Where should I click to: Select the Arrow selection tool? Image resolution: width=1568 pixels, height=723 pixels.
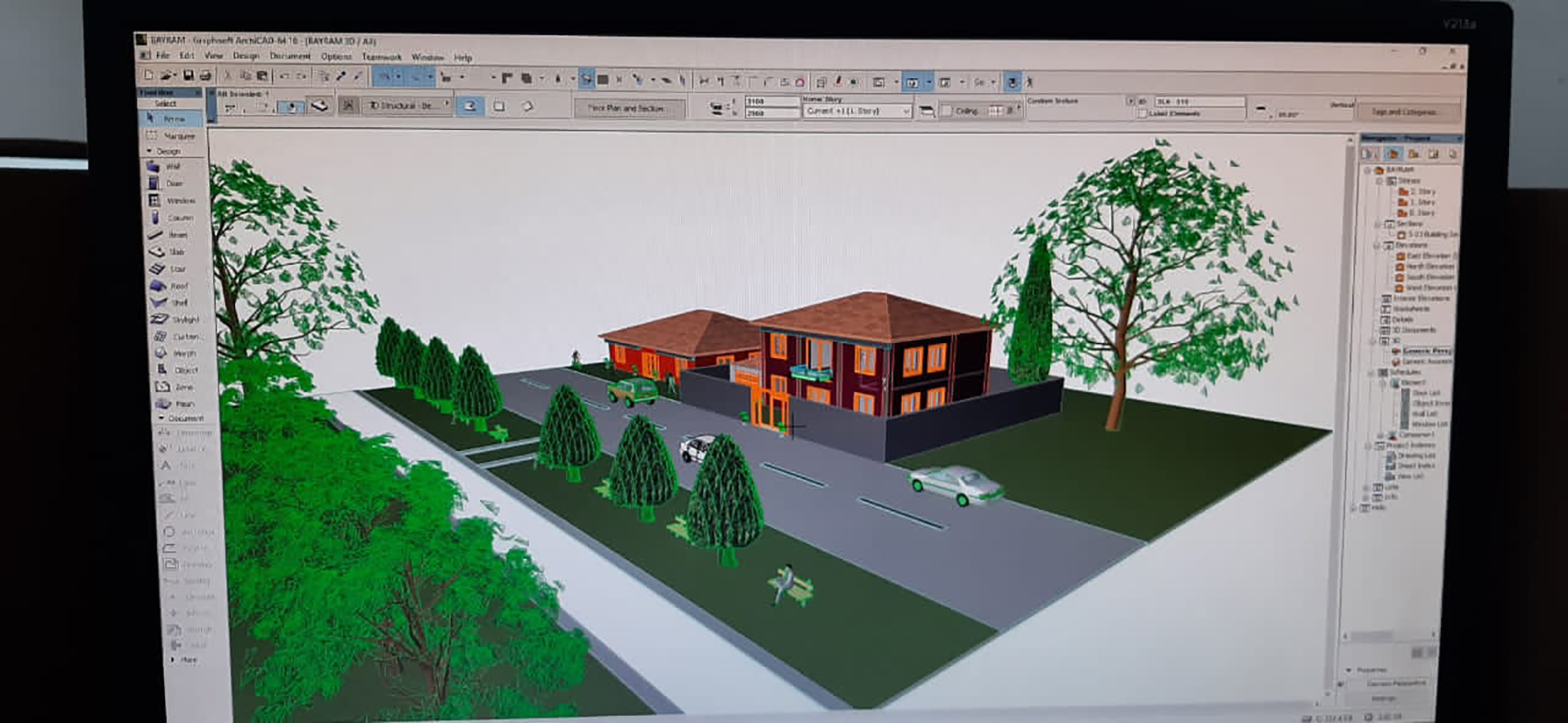(x=173, y=119)
